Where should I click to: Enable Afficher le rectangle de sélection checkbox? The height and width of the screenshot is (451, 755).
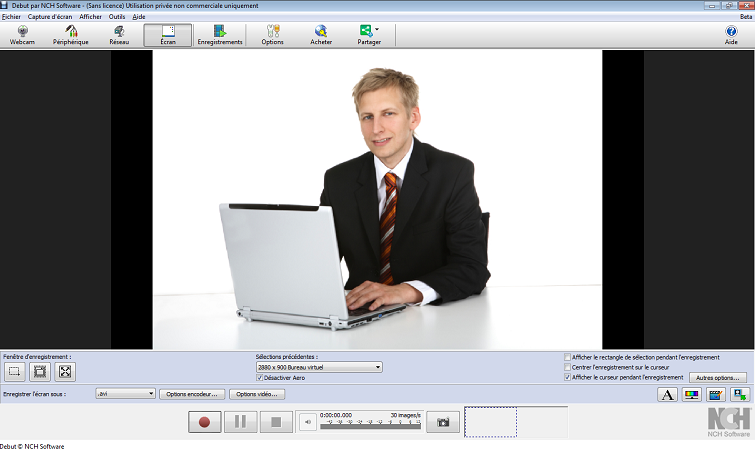pyautogui.click(x=567, y=357)
